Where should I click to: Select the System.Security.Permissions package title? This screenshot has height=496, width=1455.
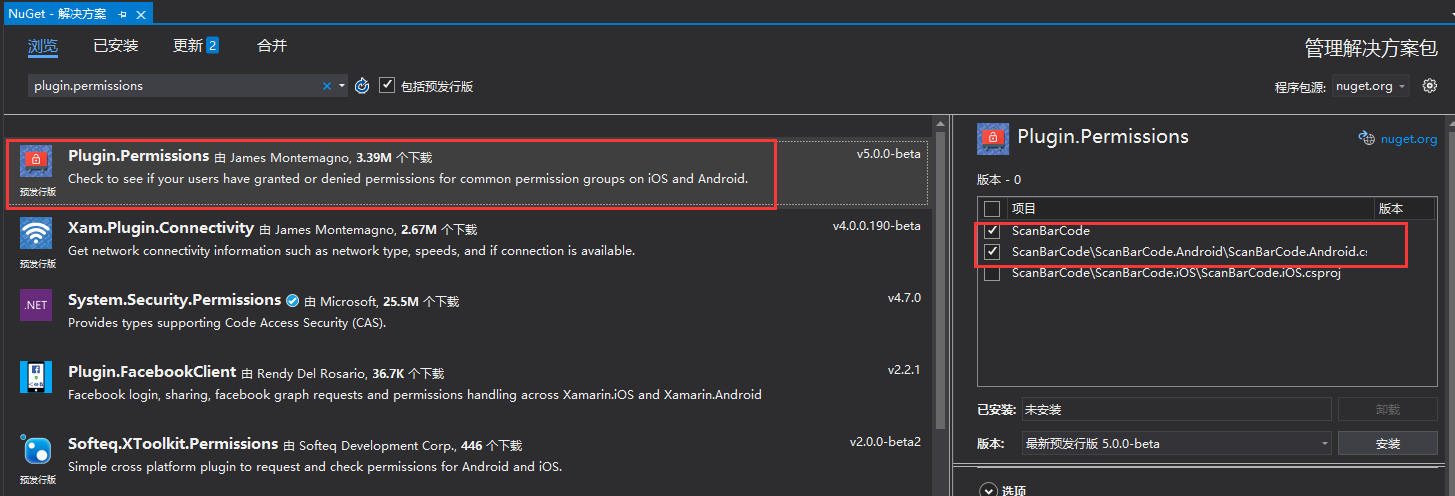pos(174,299)
